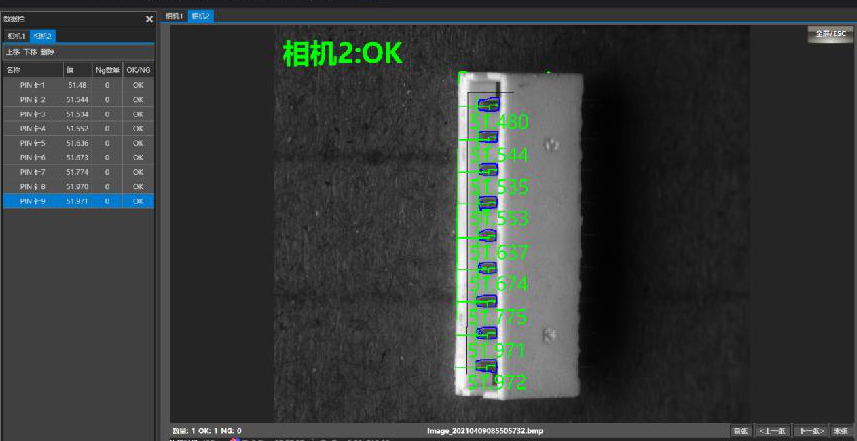Select the PIN 3 row name
The image size is (857, 441).
[x=32, y=114]
